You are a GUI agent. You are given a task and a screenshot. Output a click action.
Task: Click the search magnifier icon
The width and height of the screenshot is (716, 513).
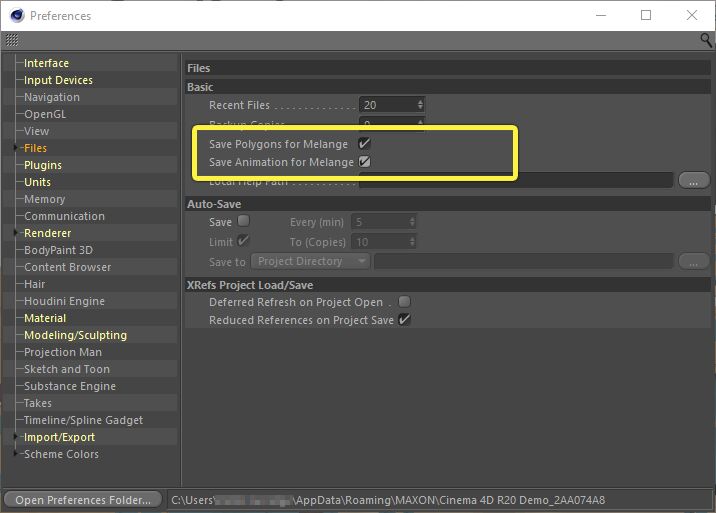point(706,40)
